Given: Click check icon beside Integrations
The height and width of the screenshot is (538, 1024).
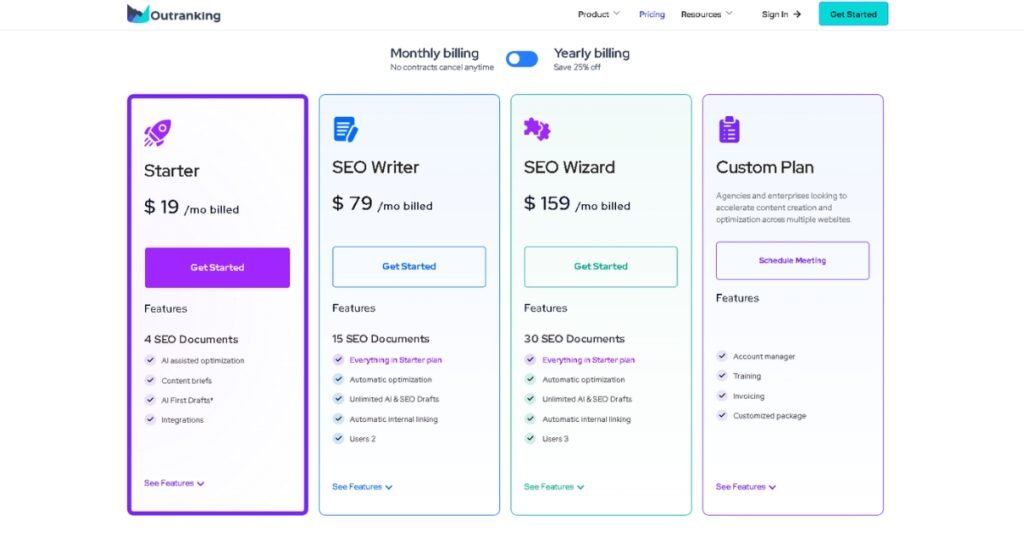Looking at the screenshot, I should 150,419.
